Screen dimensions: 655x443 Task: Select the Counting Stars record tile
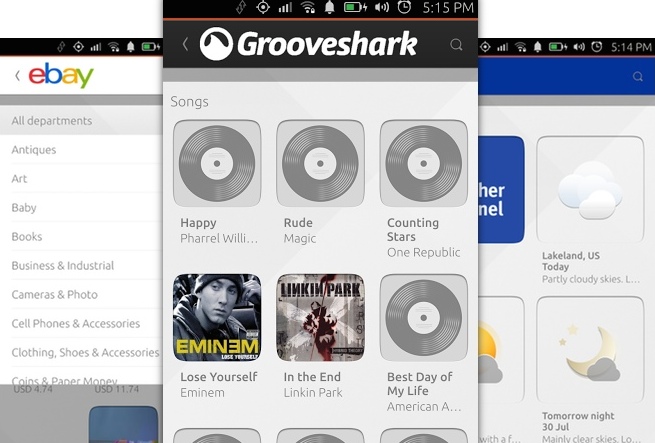point(423,164)
